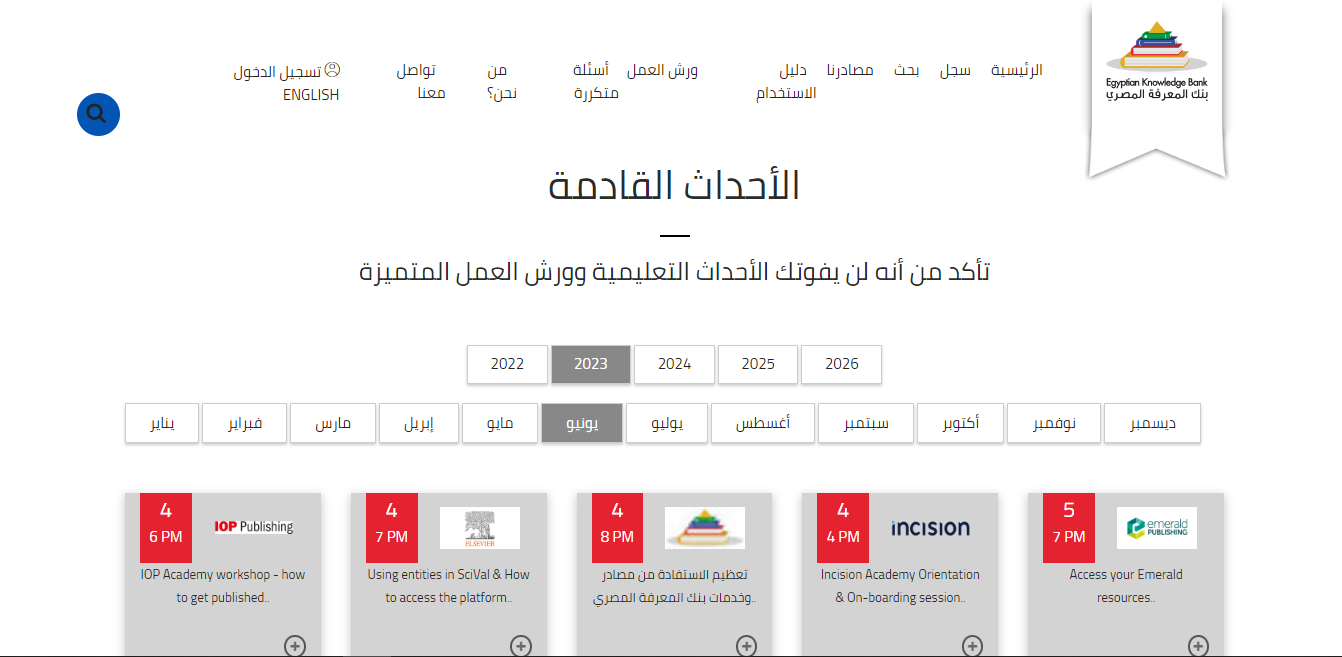Open Using entities in SciVal event title
The height and width of the screenshot is (657, 1342).
[449, 586]
